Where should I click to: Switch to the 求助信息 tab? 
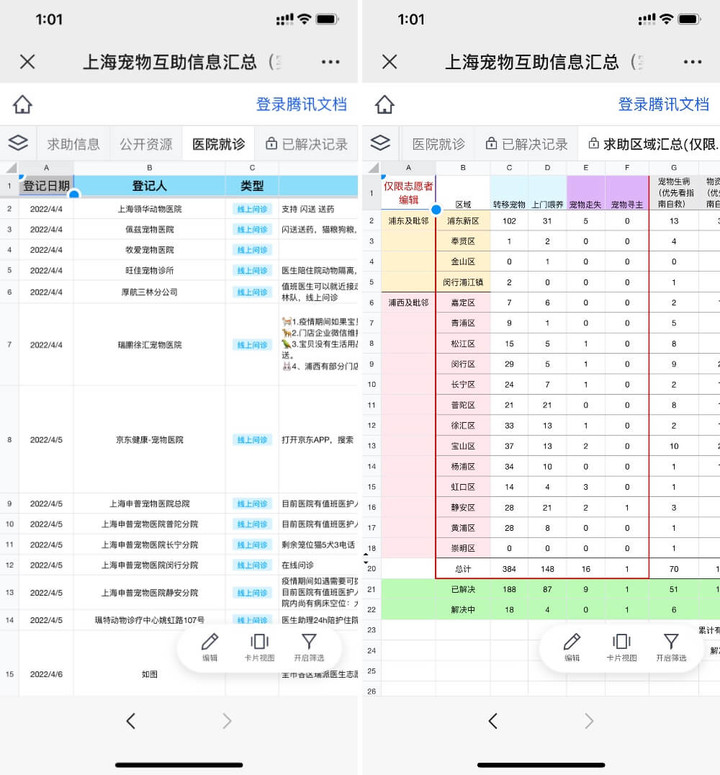point(74,144)
